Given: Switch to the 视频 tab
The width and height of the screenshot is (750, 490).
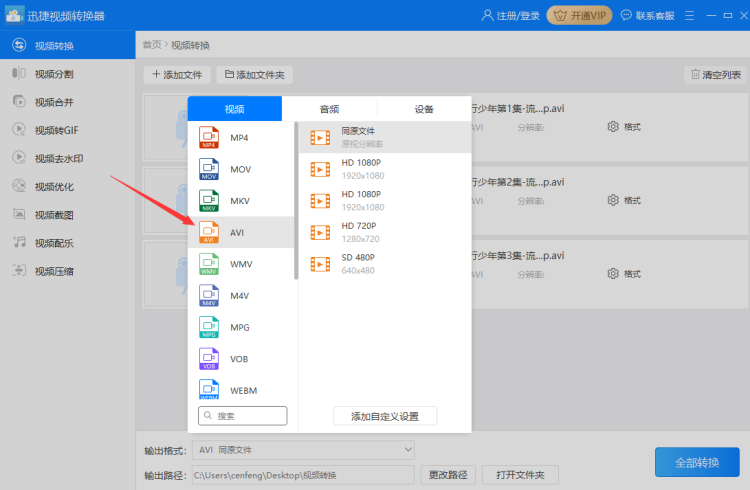Looking at the screenshot, I should 235,109.
